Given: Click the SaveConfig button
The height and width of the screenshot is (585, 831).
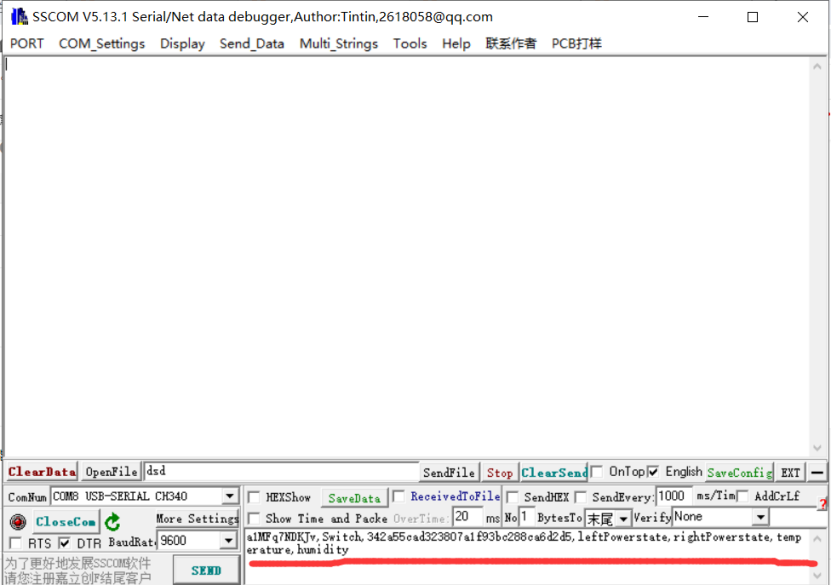Looking at the screenshot, I should (x=739, y=472).
